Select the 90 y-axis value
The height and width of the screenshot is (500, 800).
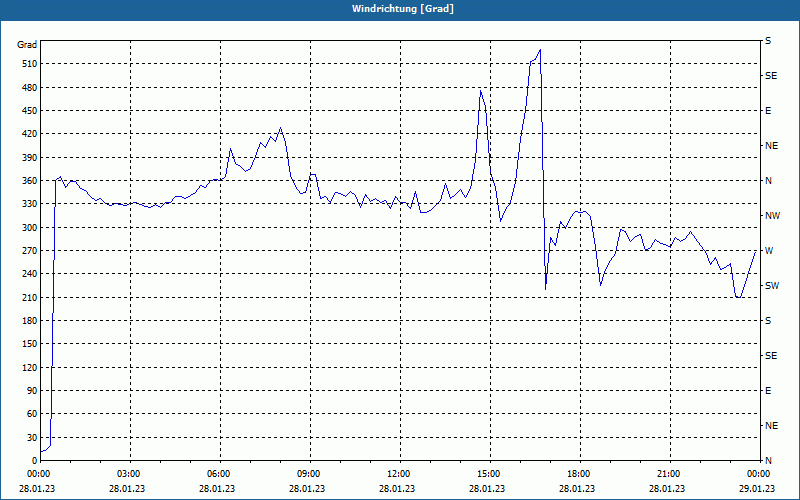point(32,391)
